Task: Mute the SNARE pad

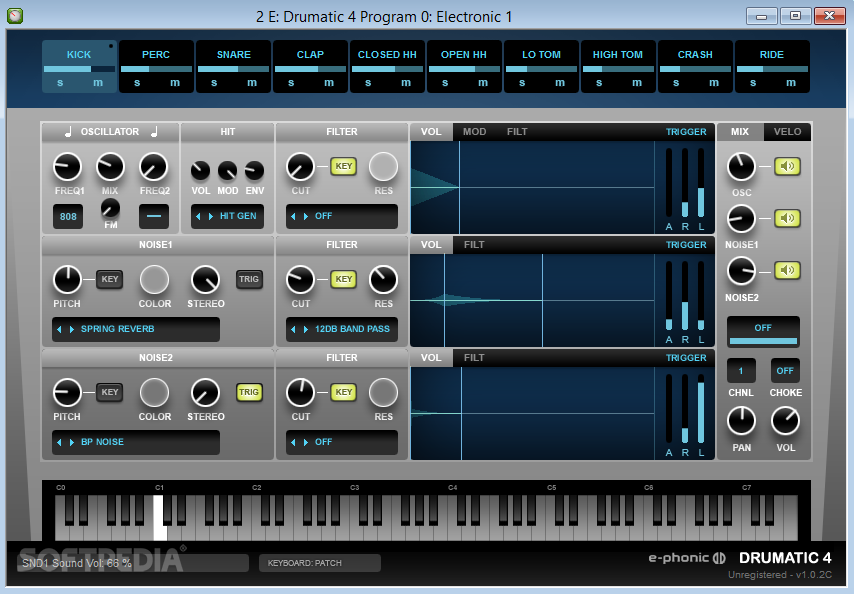Action: click(x=252, y=83)
